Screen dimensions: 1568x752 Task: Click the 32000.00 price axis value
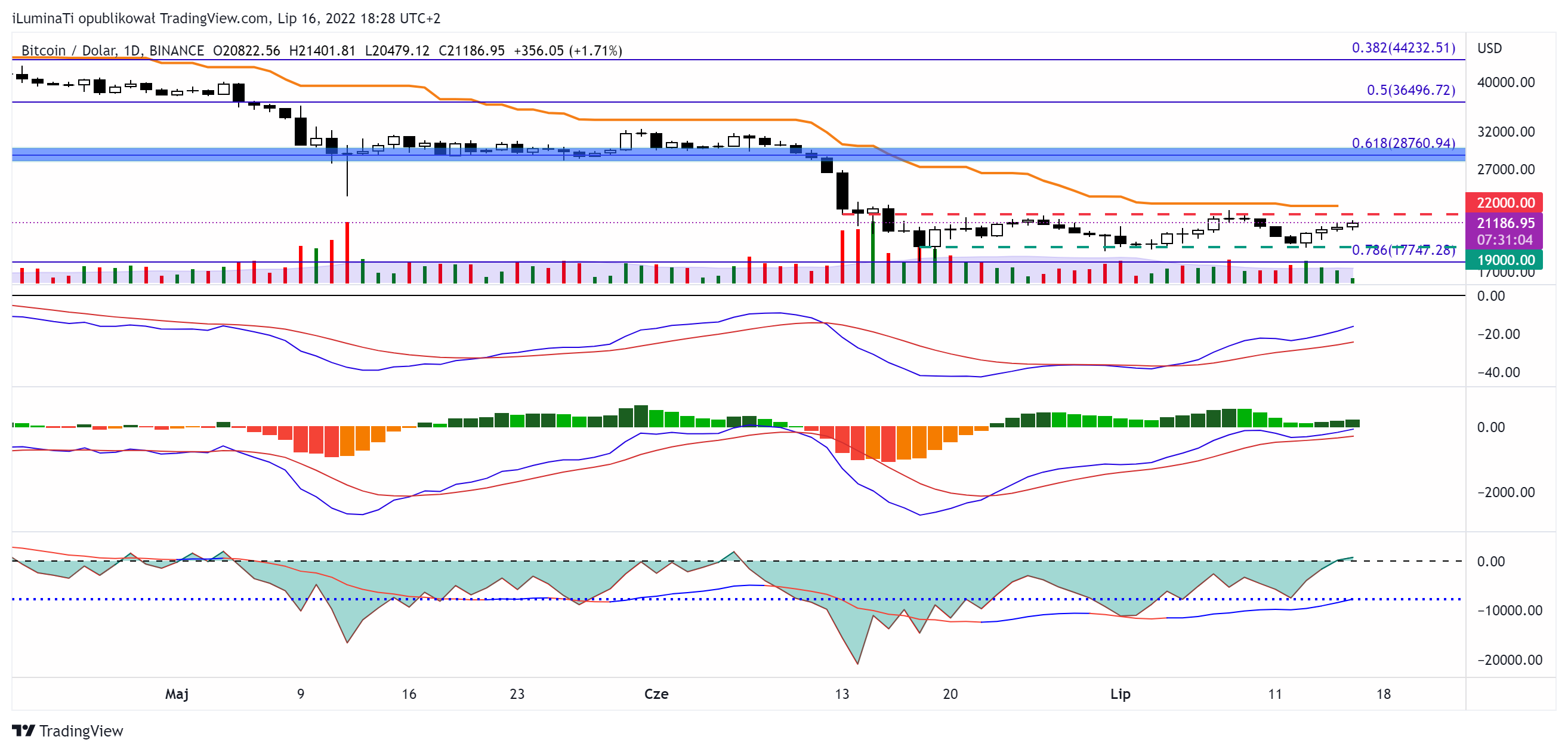(x=1505, y=132)
